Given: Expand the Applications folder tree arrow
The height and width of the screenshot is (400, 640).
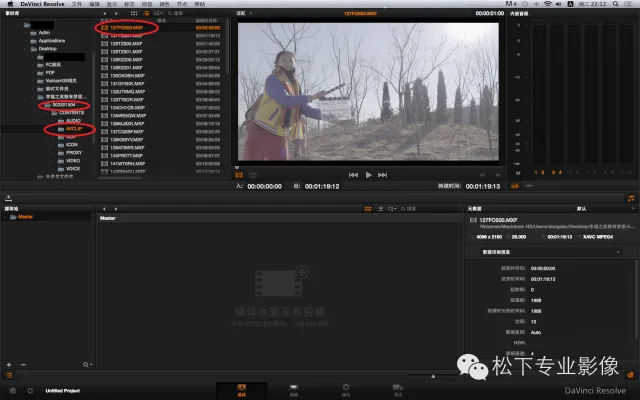Looking at the screenshot, I should click(x=26, y=41).
